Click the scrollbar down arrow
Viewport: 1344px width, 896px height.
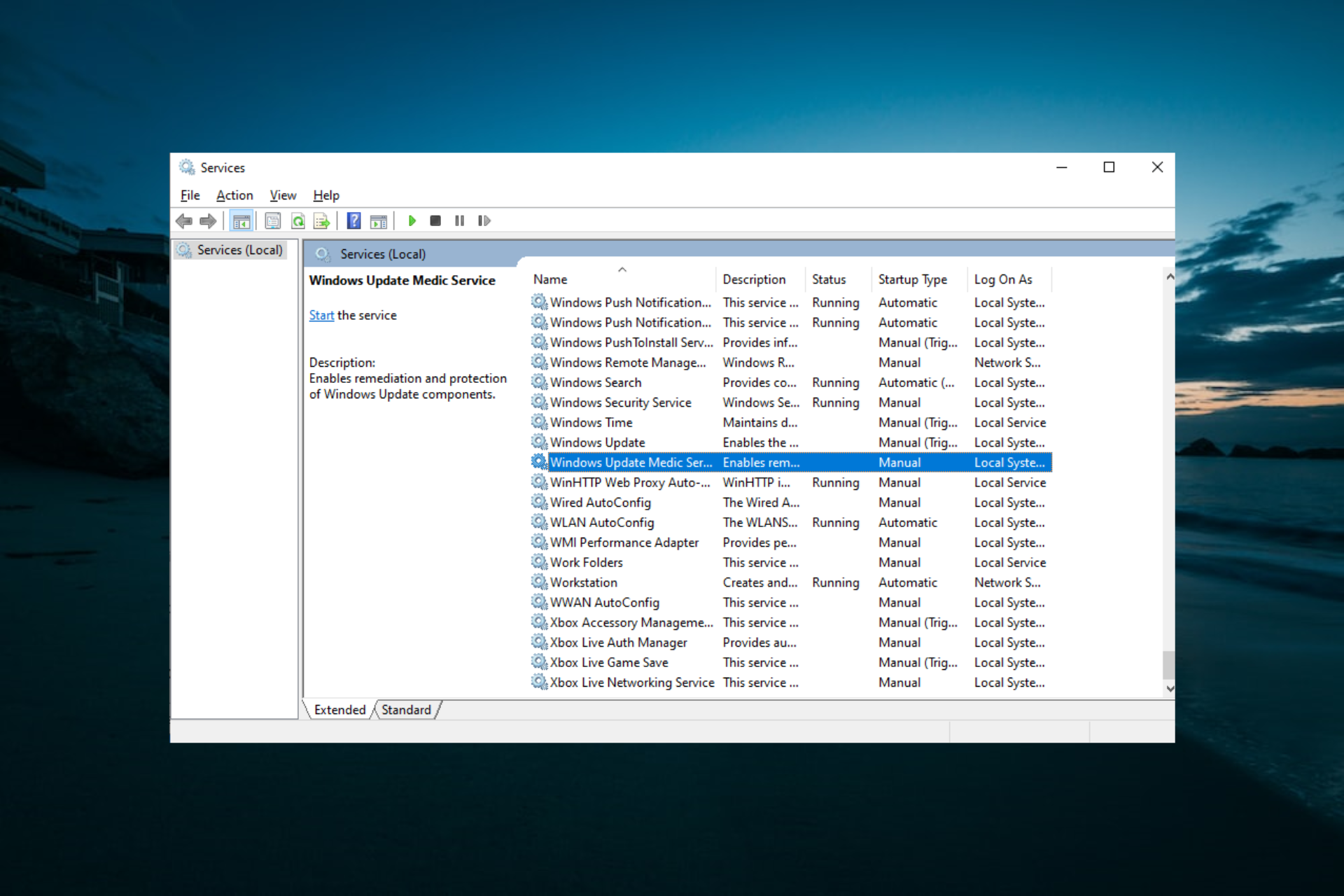pyautogui.click(x=1170, y=689)
